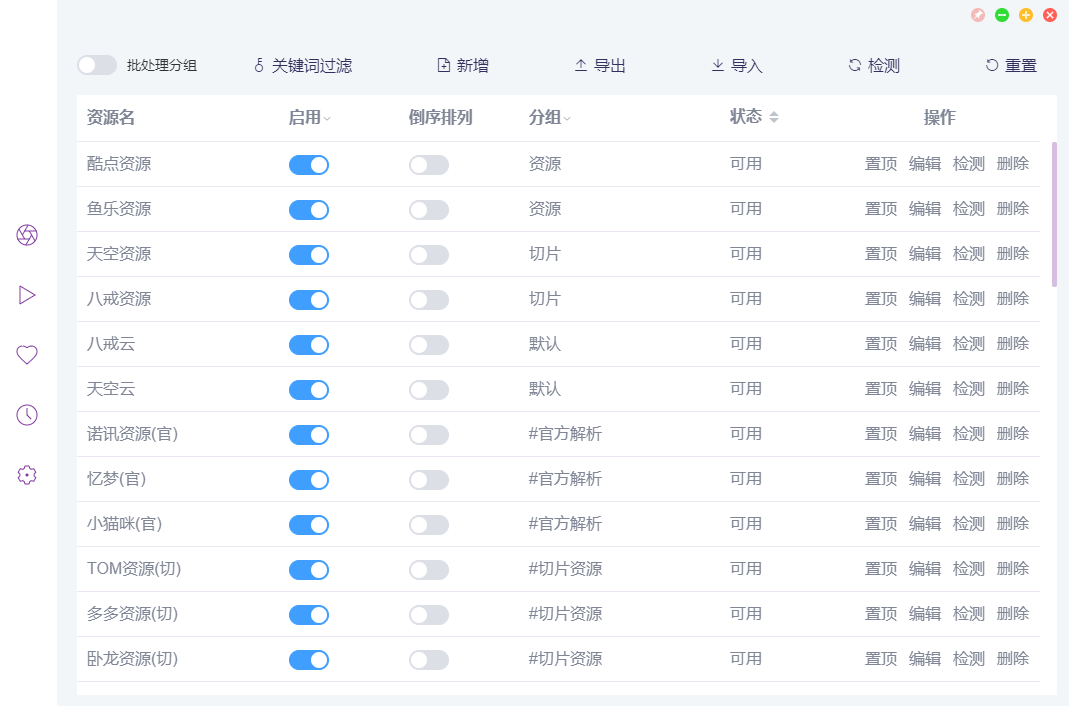The width and height of the screenshot is (1069, 706).
Task: Click 导出 in the toolbar
Action: (600, 66)
